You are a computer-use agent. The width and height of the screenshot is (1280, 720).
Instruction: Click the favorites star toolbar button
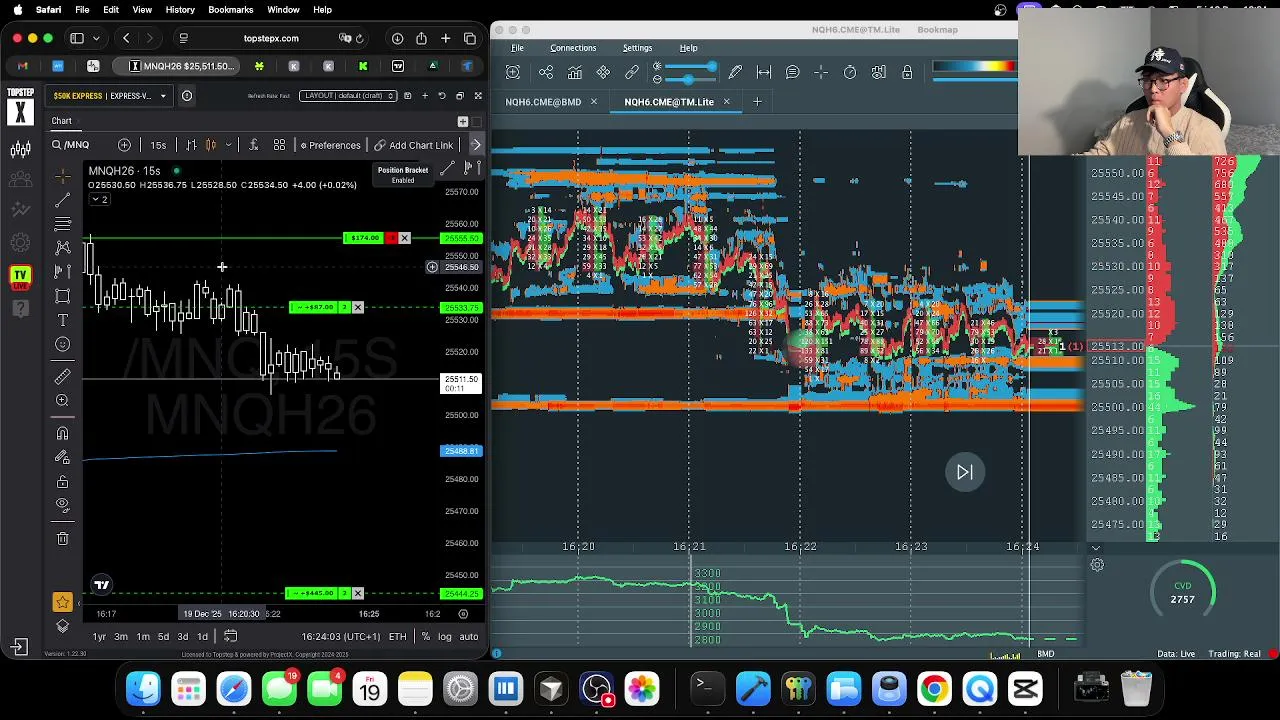pyautogui.click(x=62, y=602)
